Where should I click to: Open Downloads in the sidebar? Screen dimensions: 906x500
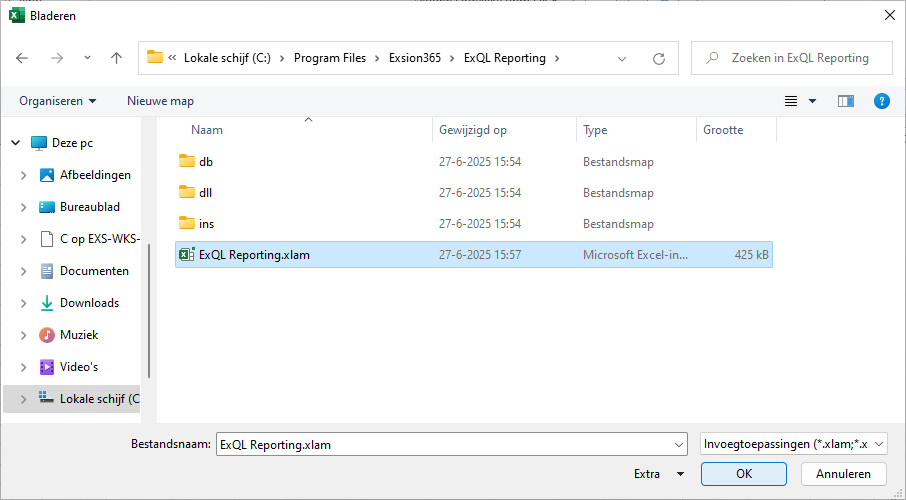[89, 303]
